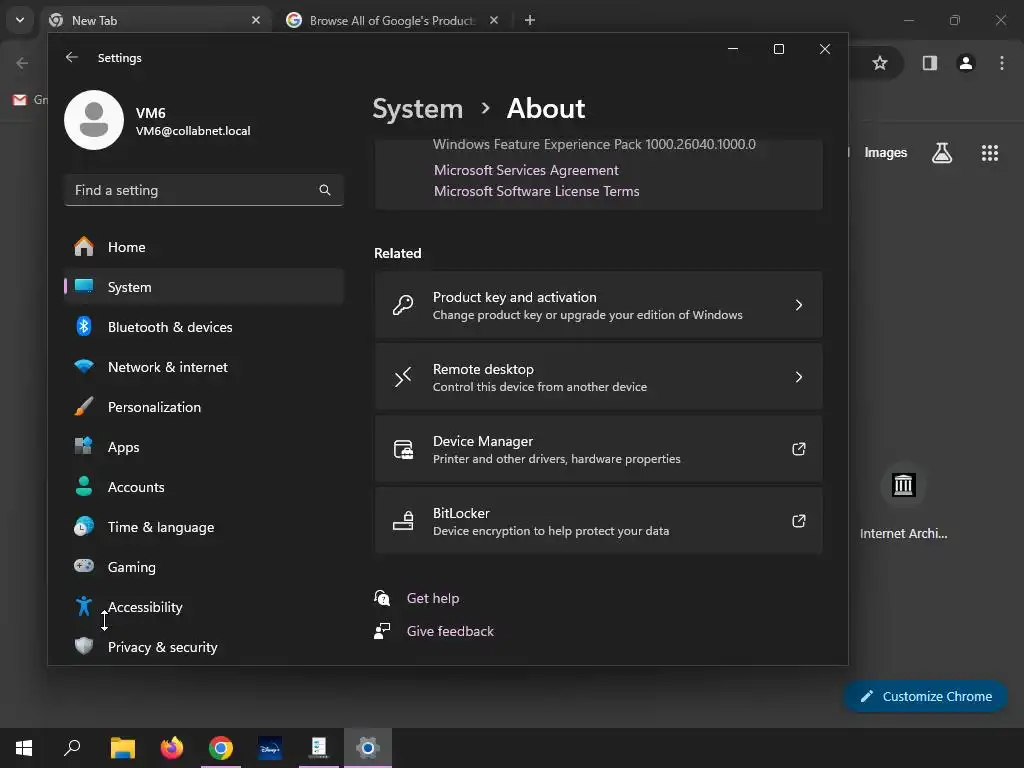Open the Windows Start menu
The height and width of the screenshot is (768, 1024).
click(24, 747)
